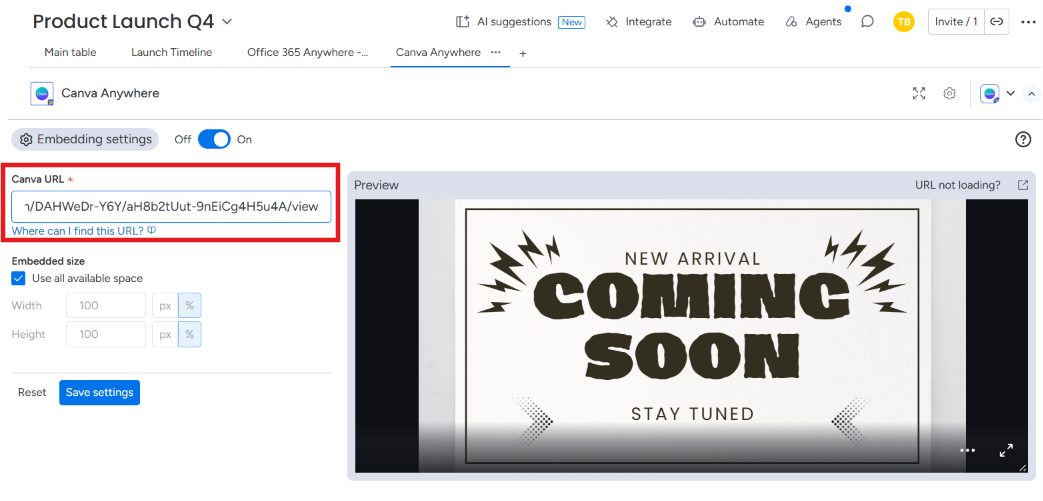Click the Coming Soon design preview

click(x=692, y=335)
